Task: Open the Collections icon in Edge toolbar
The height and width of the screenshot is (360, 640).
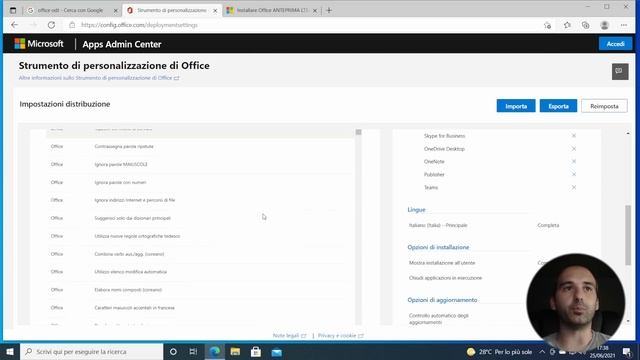Action: 585,25
